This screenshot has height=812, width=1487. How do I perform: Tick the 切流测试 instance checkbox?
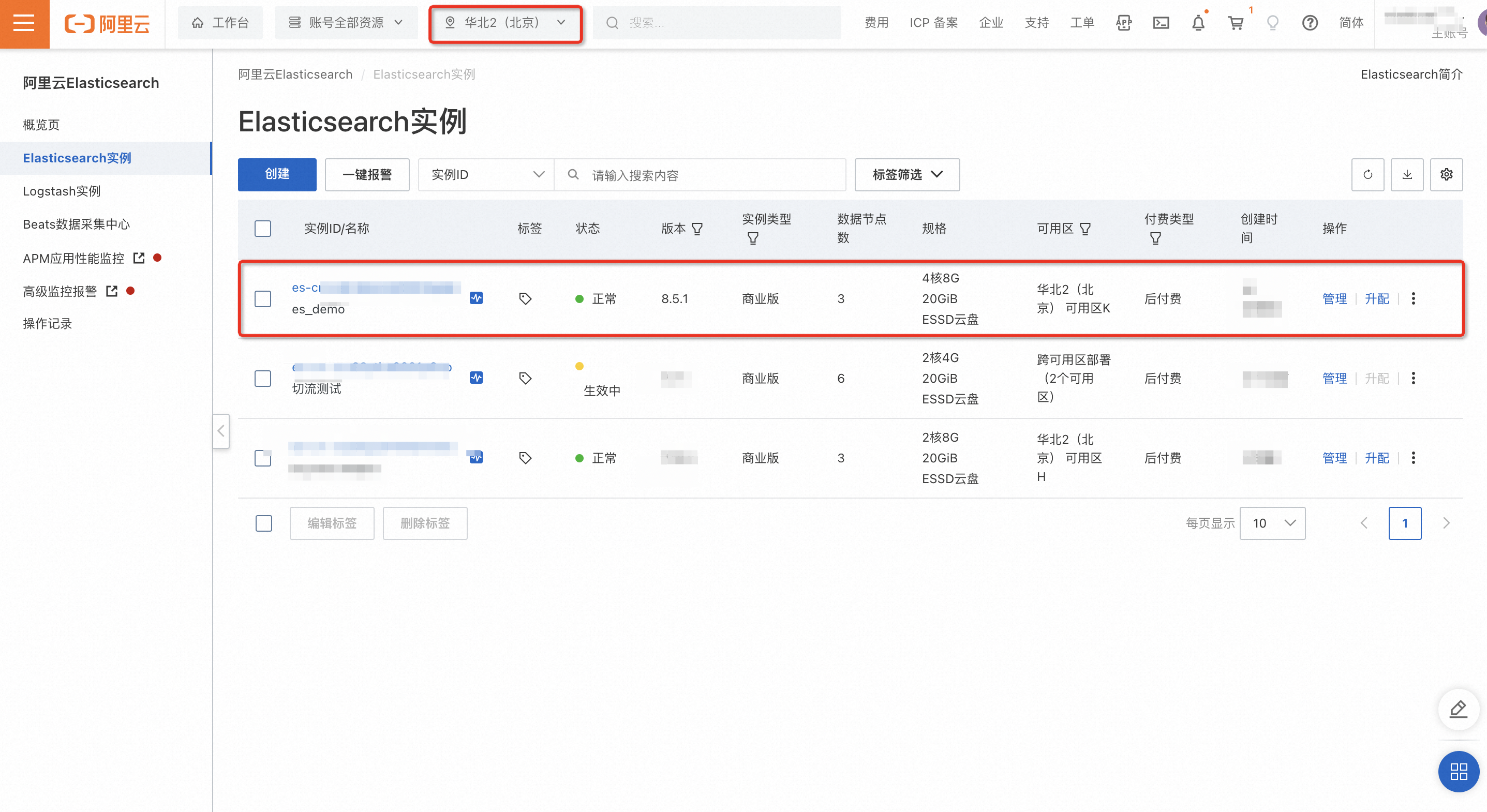click(263, 379)
